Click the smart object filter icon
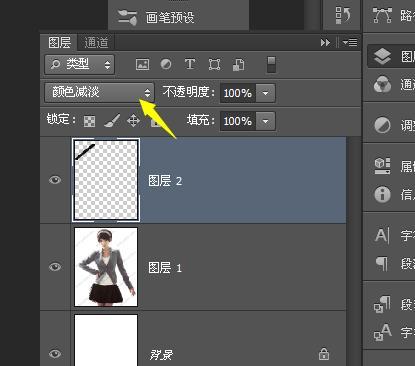Image resolution: width=415 pixels, height=366 pixels. pyautogui.click(x=238, y=64)
